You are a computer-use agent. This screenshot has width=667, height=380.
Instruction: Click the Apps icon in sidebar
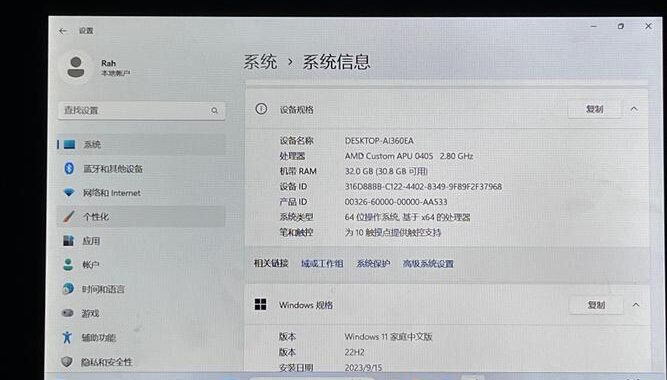[x=68, y=241]
